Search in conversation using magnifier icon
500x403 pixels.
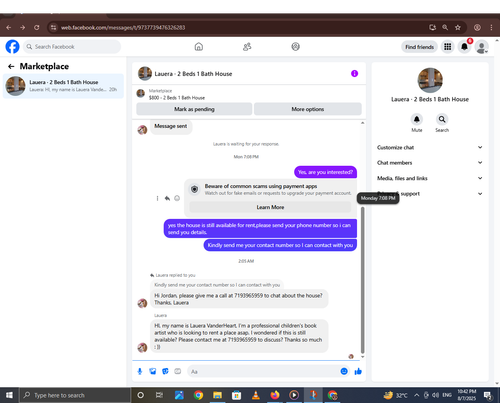tap(442, 119)
